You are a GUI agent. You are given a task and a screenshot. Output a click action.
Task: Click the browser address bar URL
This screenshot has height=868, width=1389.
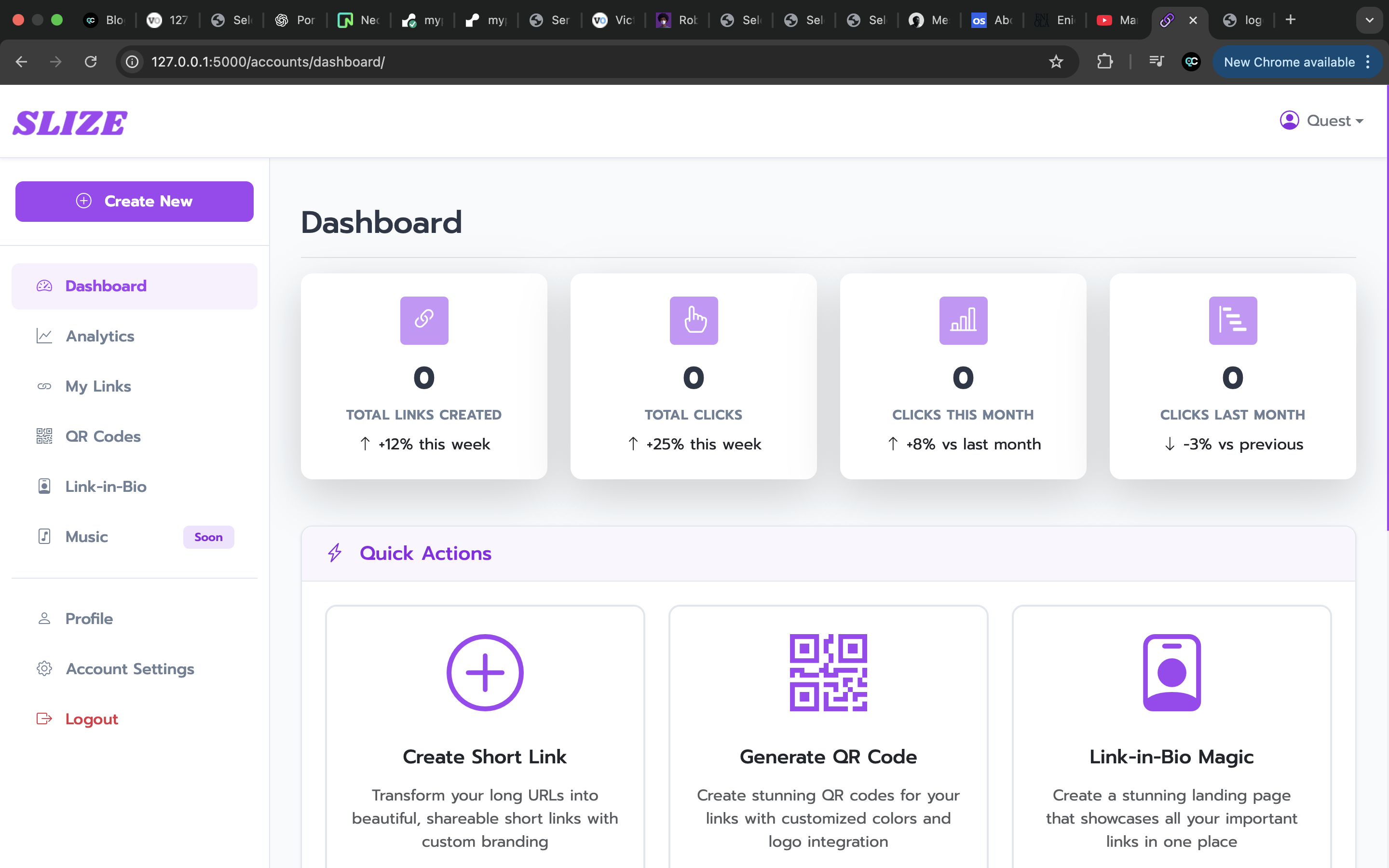click(x=268, y=62)
